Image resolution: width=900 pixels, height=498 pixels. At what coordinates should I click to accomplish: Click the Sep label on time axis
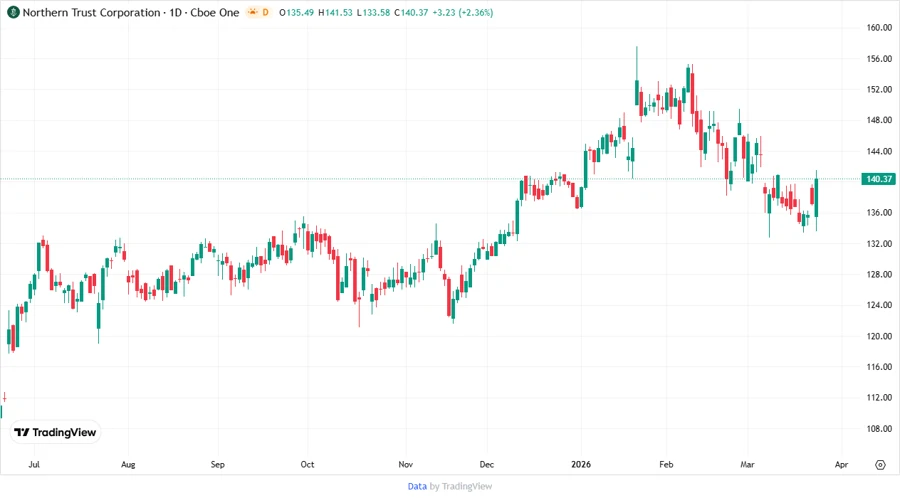coord(218,465)
